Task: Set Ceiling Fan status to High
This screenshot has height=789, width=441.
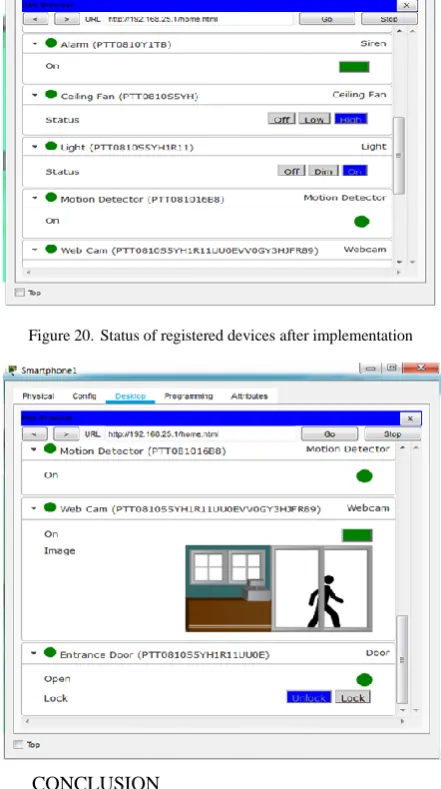Action: click(x=351, y=119)
